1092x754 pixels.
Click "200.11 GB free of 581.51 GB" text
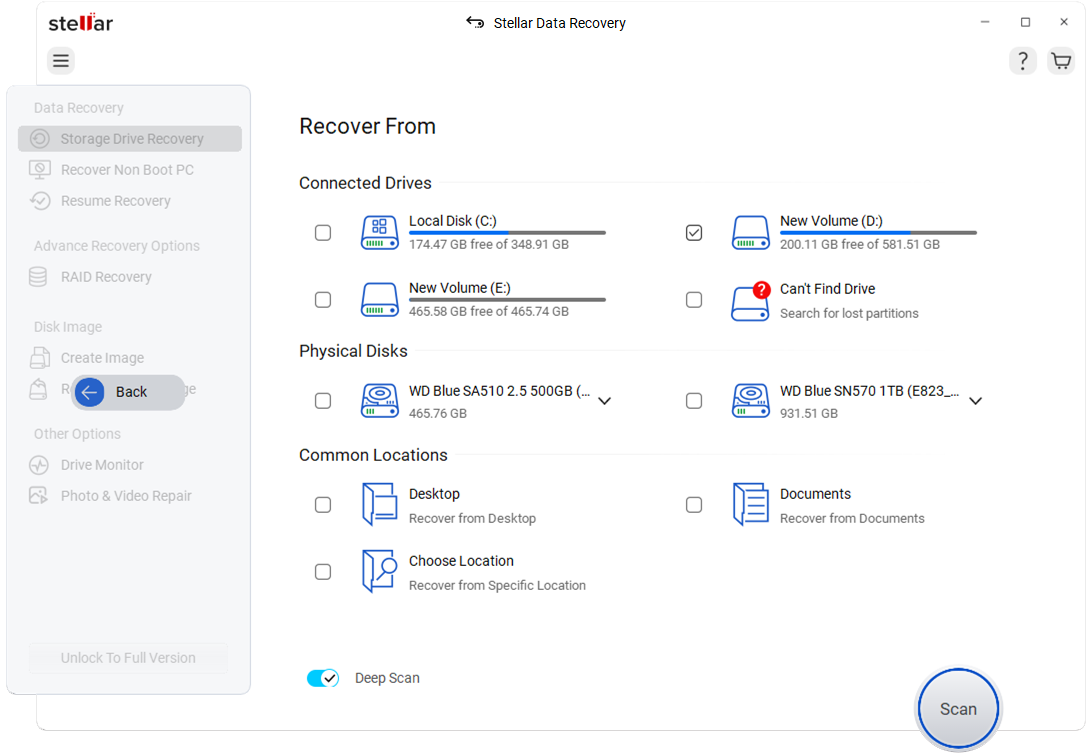[x=860, y=244]
